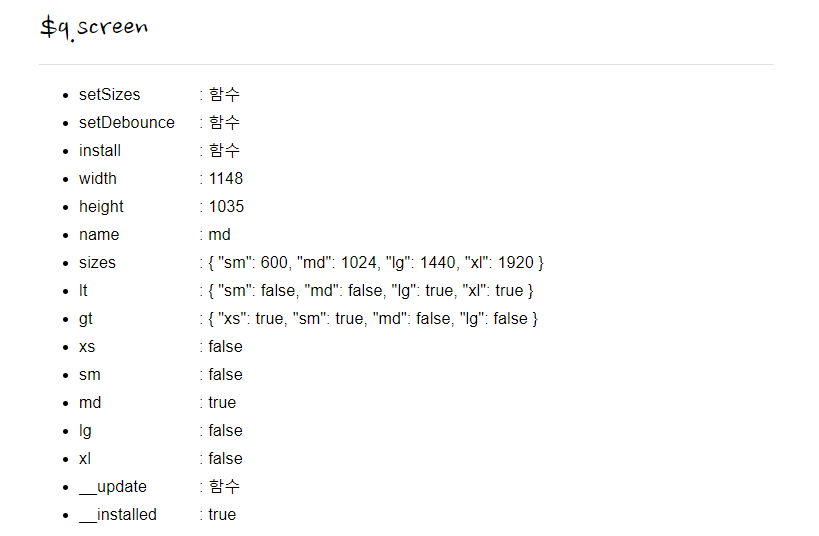Click the name value md
This screenshot has height=536, width=819.
pos(219,235)
